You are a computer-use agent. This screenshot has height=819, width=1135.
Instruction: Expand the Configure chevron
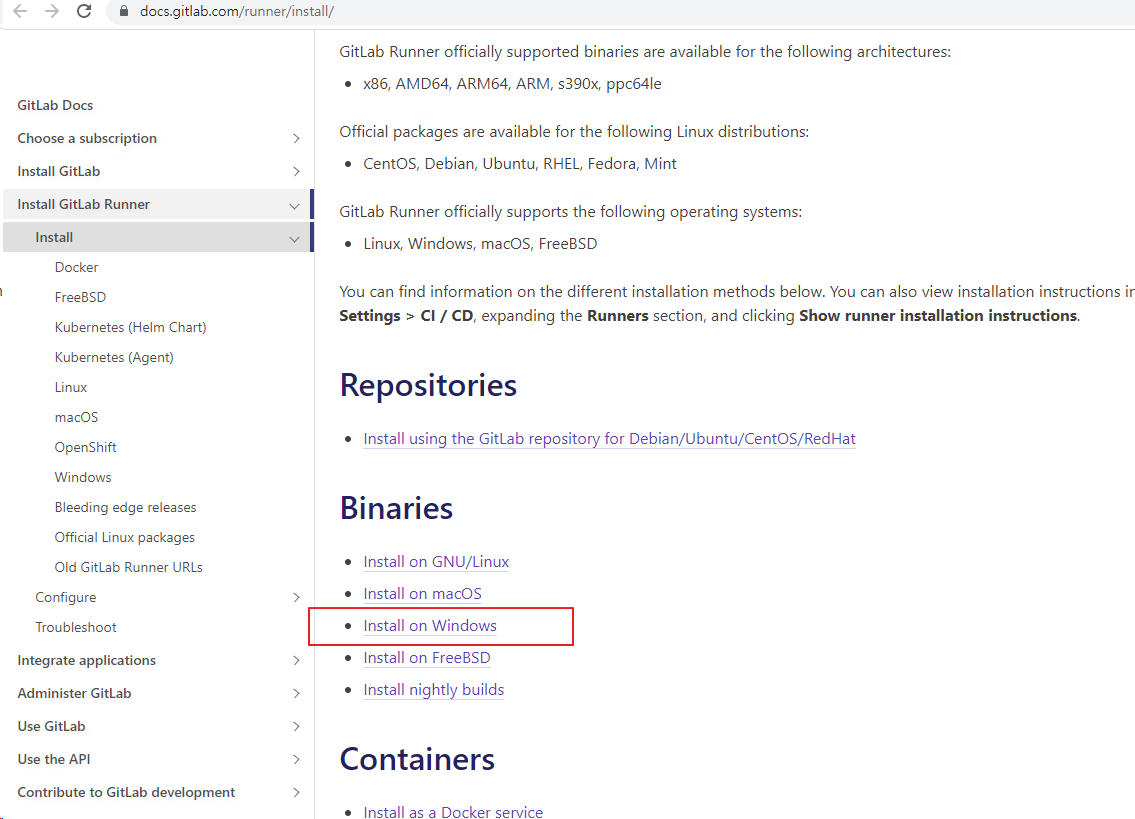(x=296, y=597)
